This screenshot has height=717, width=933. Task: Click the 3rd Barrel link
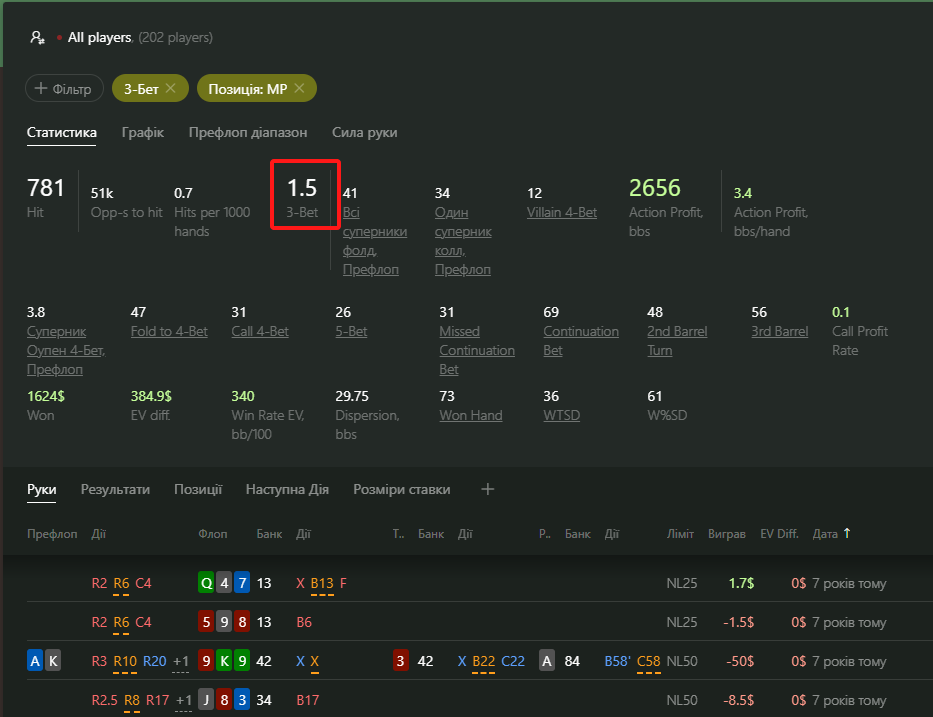coord(779,331)
